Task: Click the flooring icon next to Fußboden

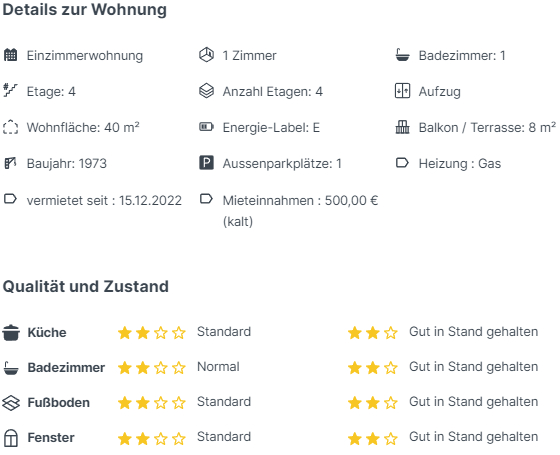Action: click(11, 403)
